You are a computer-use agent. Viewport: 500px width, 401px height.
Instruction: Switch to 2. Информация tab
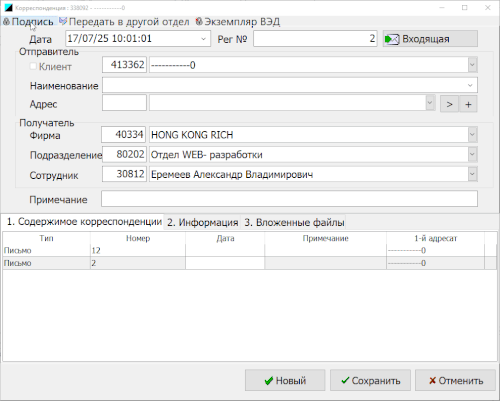pyautogui.click(x=203, y=222)
